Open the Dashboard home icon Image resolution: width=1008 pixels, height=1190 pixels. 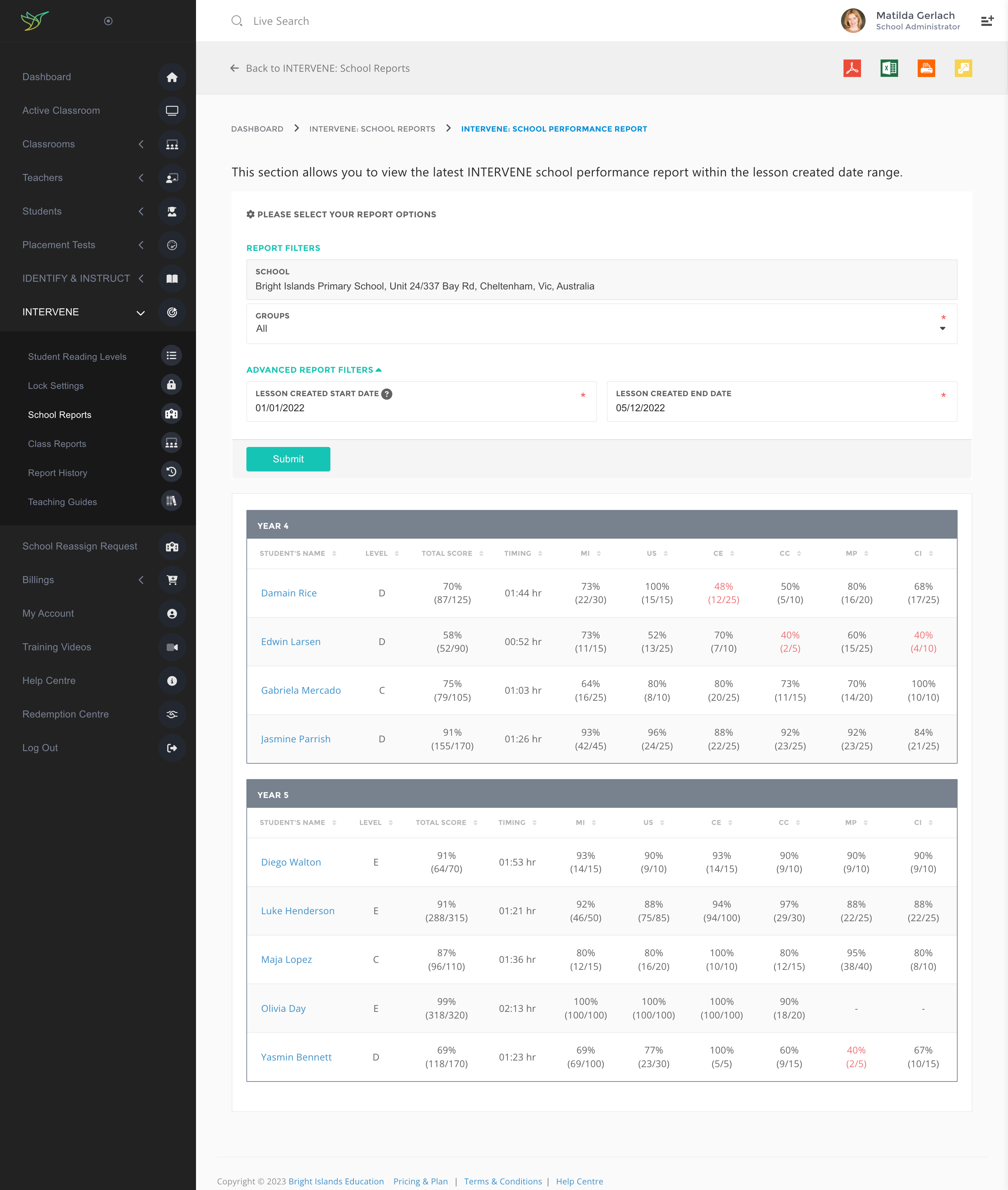pos(171,77)
